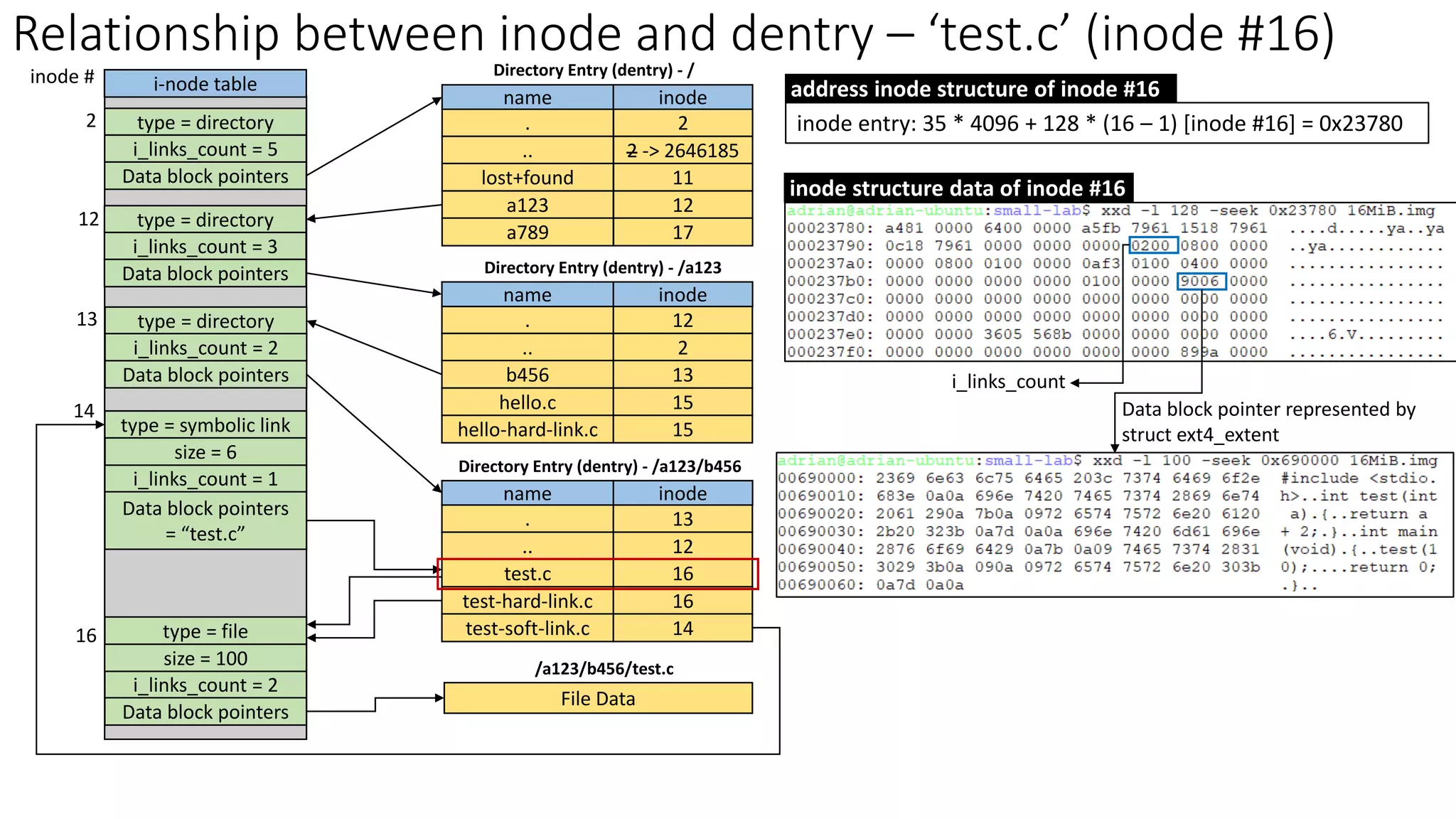The width and height of the screenshot is (1456, 819).
Task: Click the test-hard-link.c entry name
Action: [x=527, y=601]
